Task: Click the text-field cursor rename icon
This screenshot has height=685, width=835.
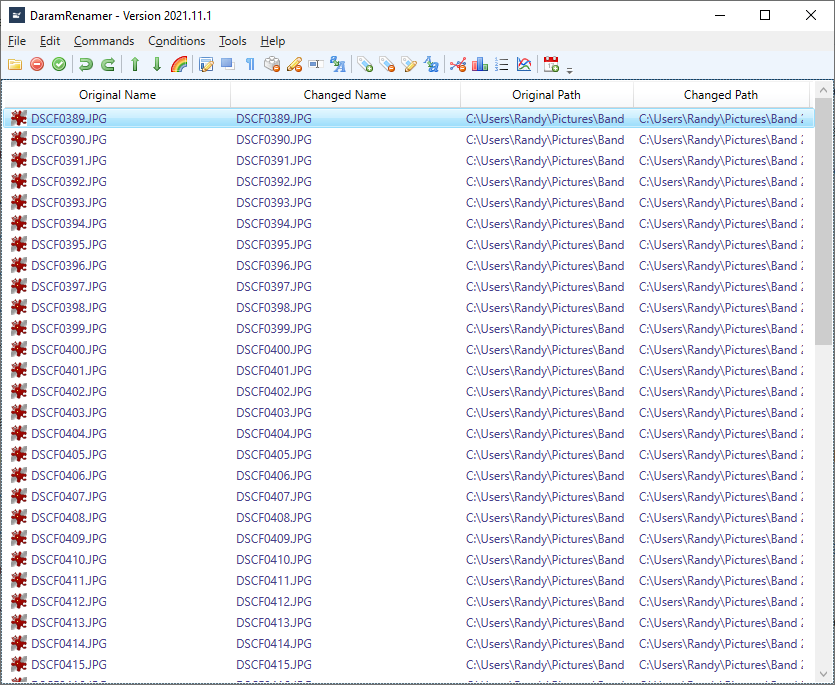Action: click(x=316, y=64)
